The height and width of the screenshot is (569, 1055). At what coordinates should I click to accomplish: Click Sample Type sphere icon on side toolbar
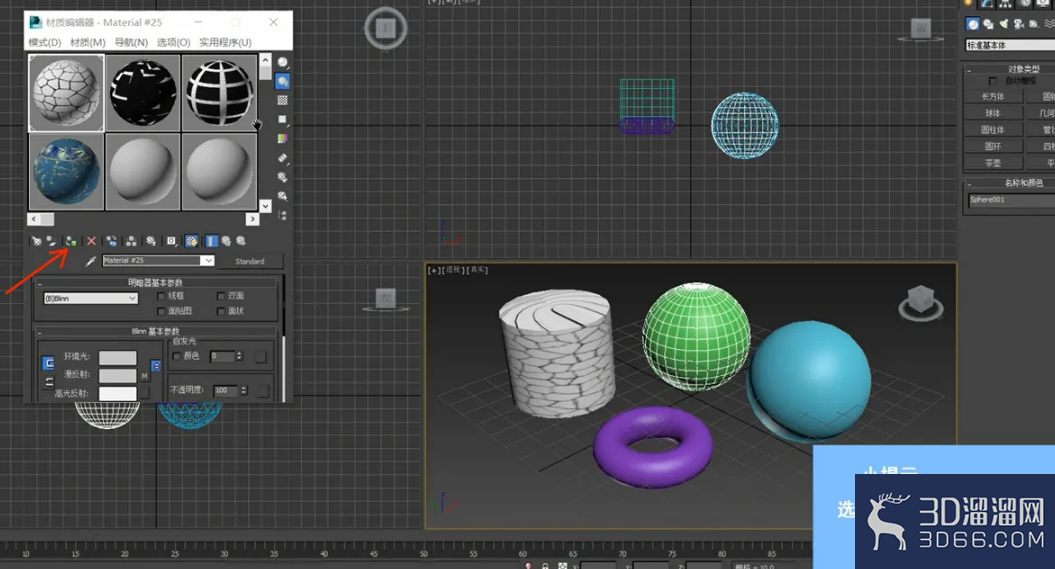pyautogui.click(x=283, y=63)
